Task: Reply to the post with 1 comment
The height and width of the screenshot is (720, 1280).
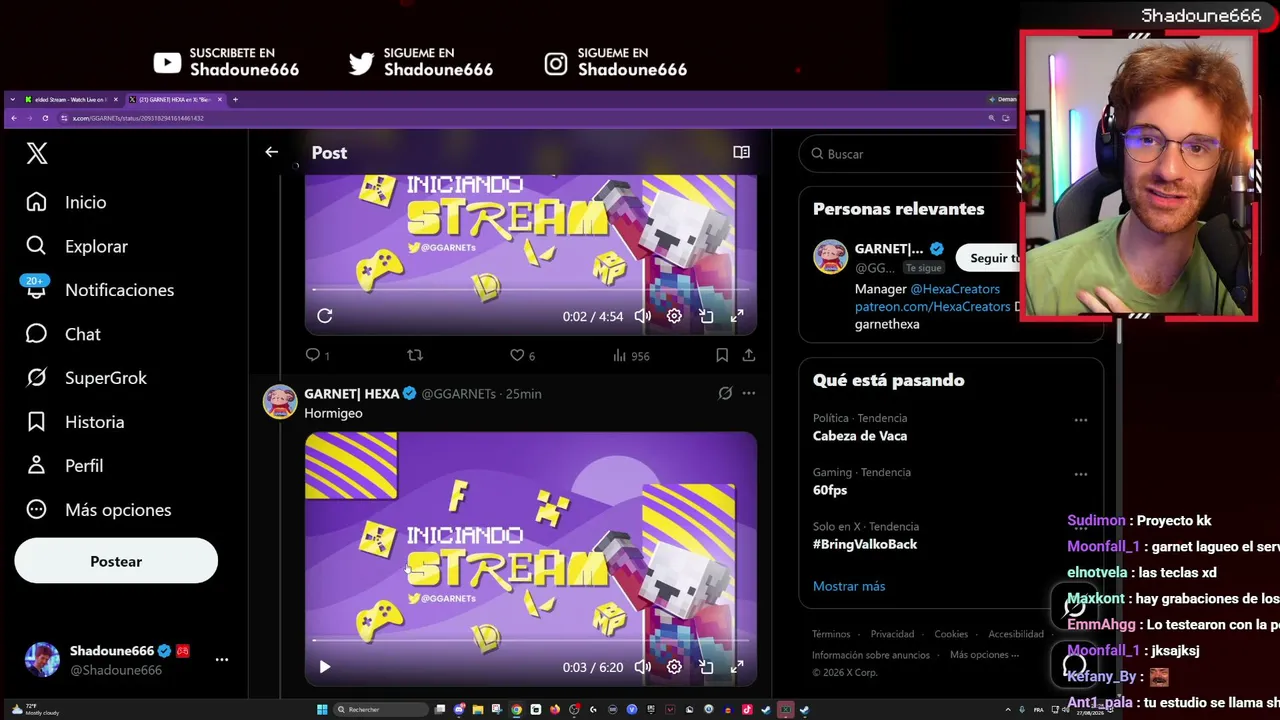Action: tap(317, 355)
